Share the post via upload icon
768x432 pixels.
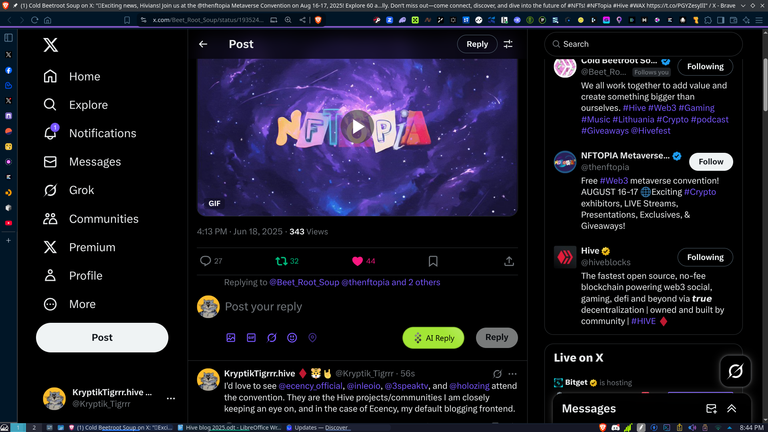point(509,261)
